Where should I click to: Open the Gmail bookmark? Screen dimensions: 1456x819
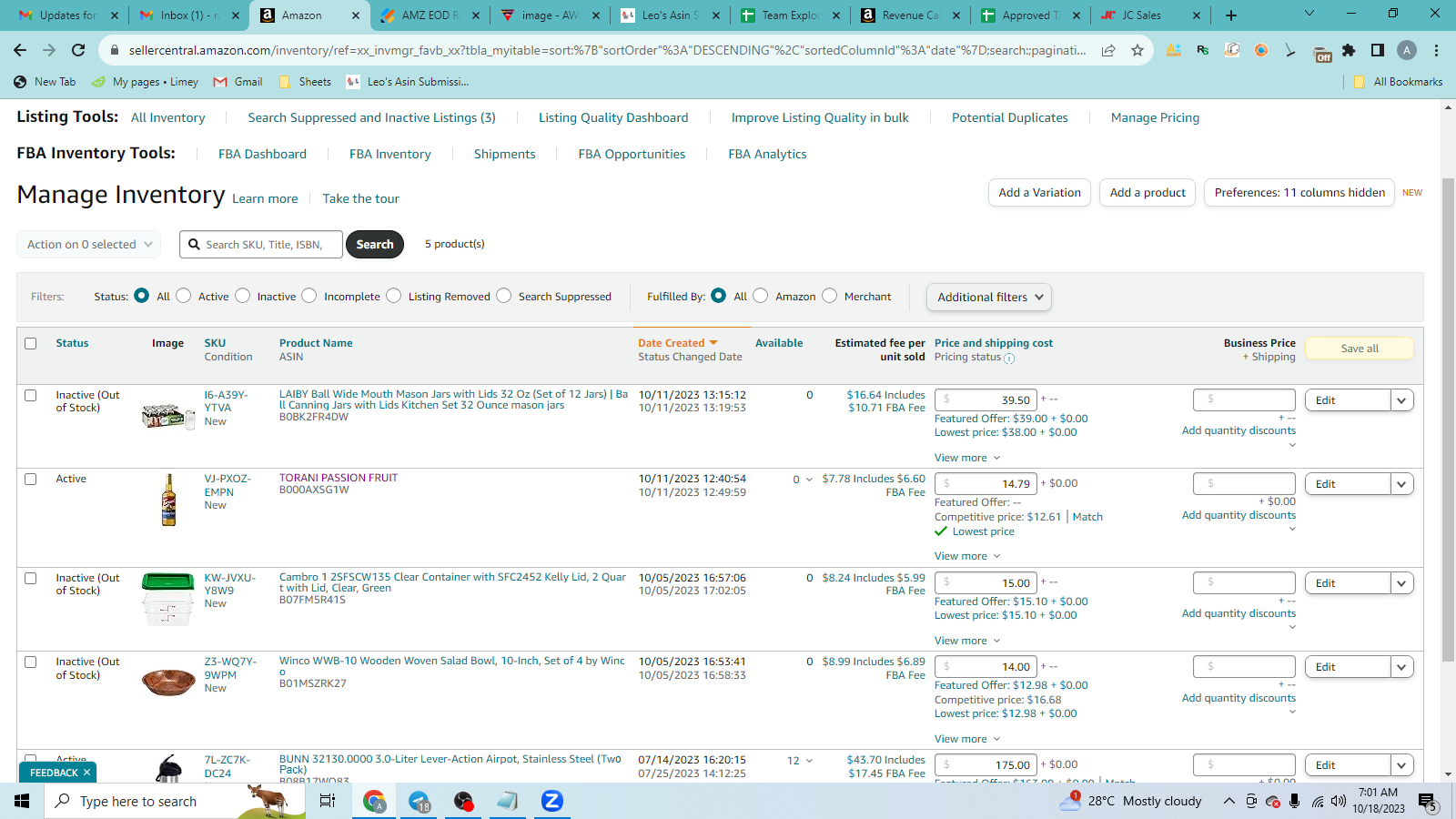pos(238,82)
